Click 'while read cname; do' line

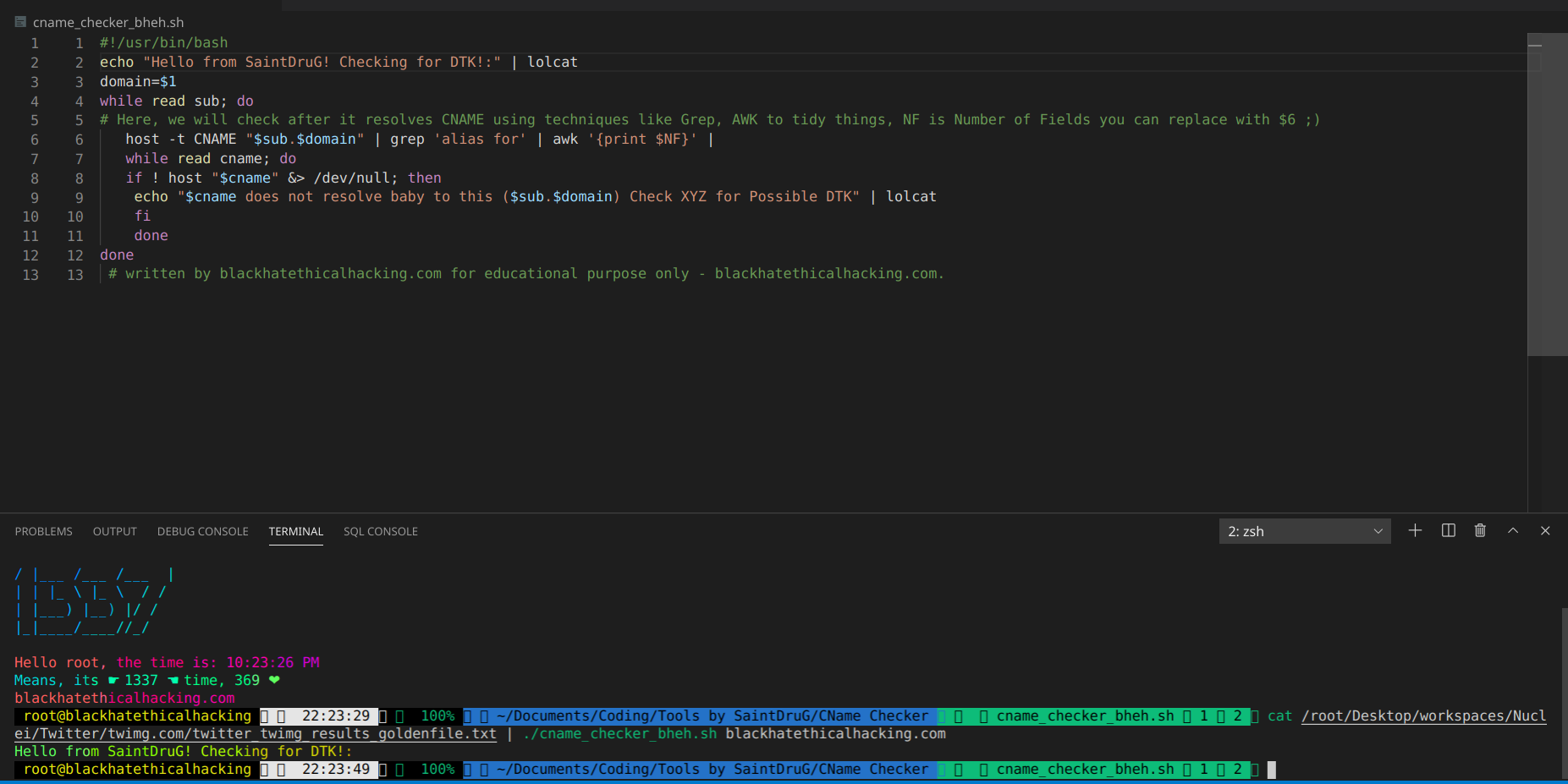(211, 158)
